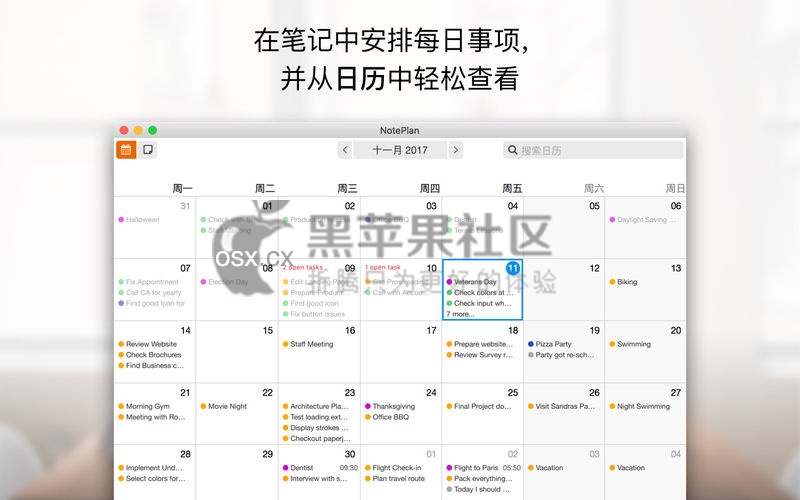
Task: Select the Biking event on the 13th
Action: (x=623, y=282)
